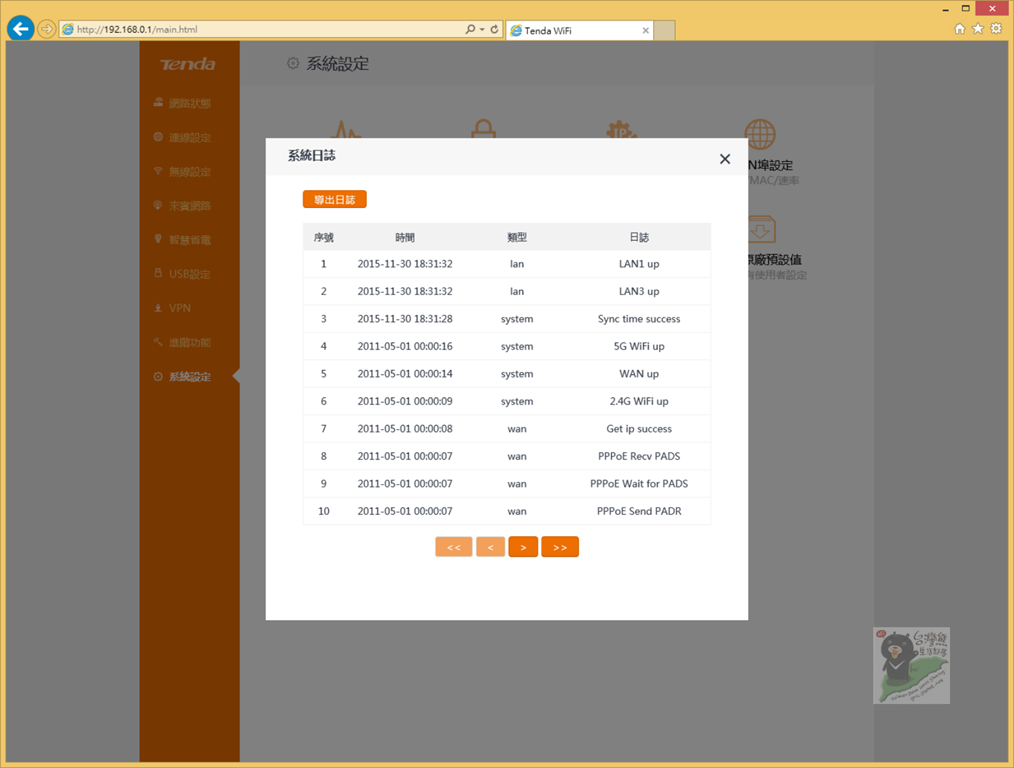Image resolution: width=1014 pixels, height=768 pixels.
Task: Close the Tenda WiFi tab
Action: click(645, 30)
